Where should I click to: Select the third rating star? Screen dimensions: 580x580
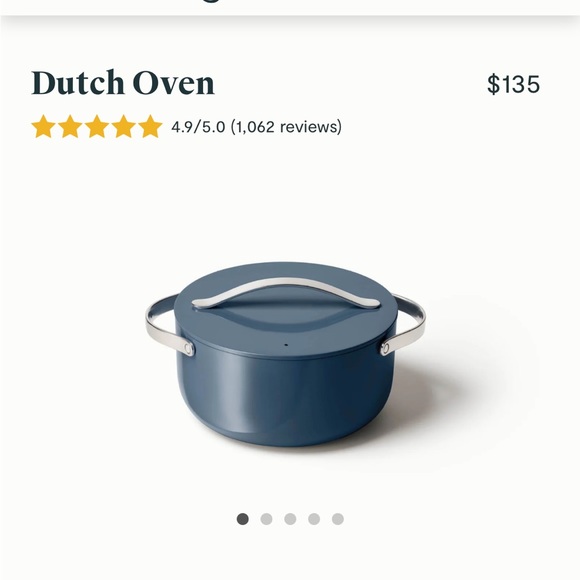point(97,127)
